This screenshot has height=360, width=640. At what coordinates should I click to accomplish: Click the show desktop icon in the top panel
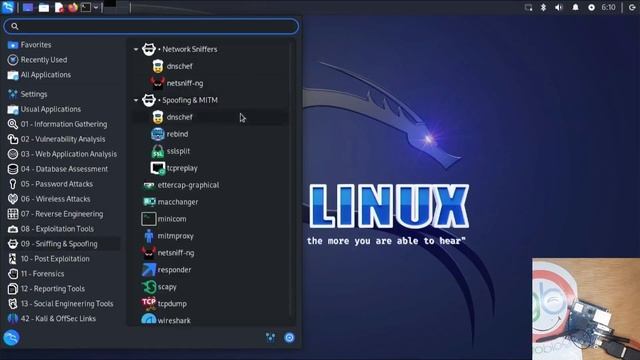click(28, 7)
